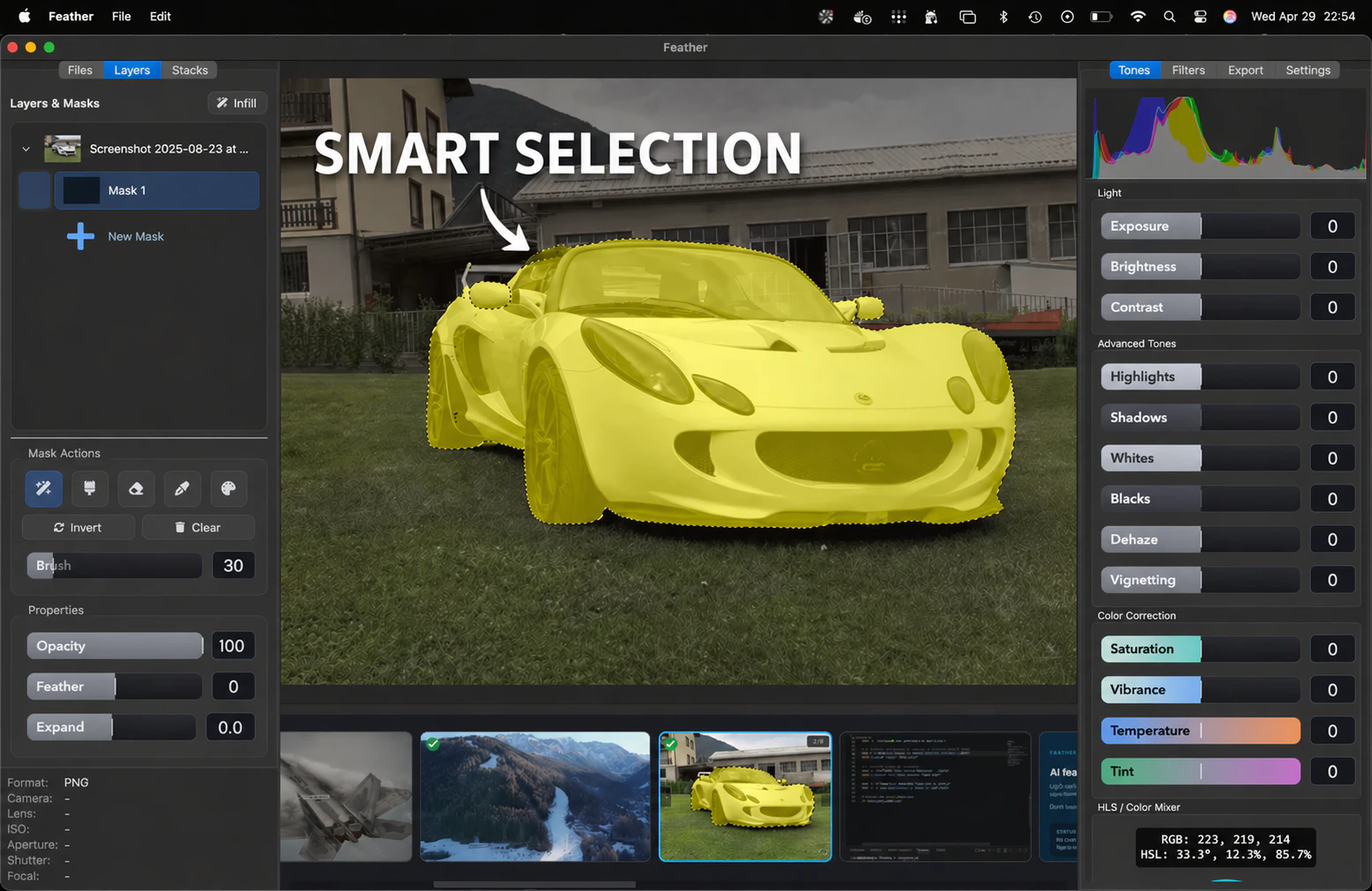Select the fighter jet thumbnail in filmstrip
This screenshot has width=1372, height=891.
tap(346, 797)
